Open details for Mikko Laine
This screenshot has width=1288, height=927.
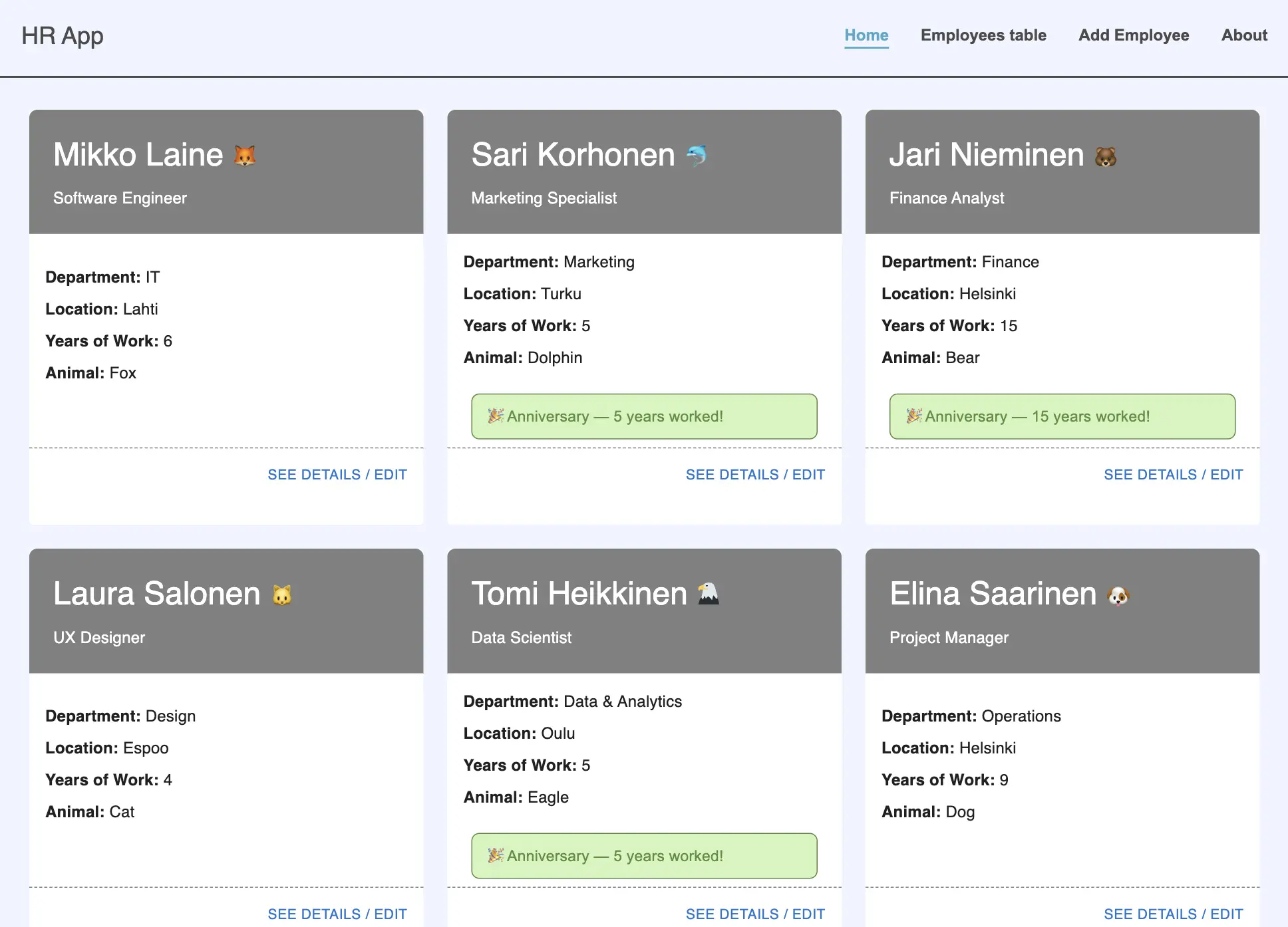pyautogui.click(x=337, y=474)
